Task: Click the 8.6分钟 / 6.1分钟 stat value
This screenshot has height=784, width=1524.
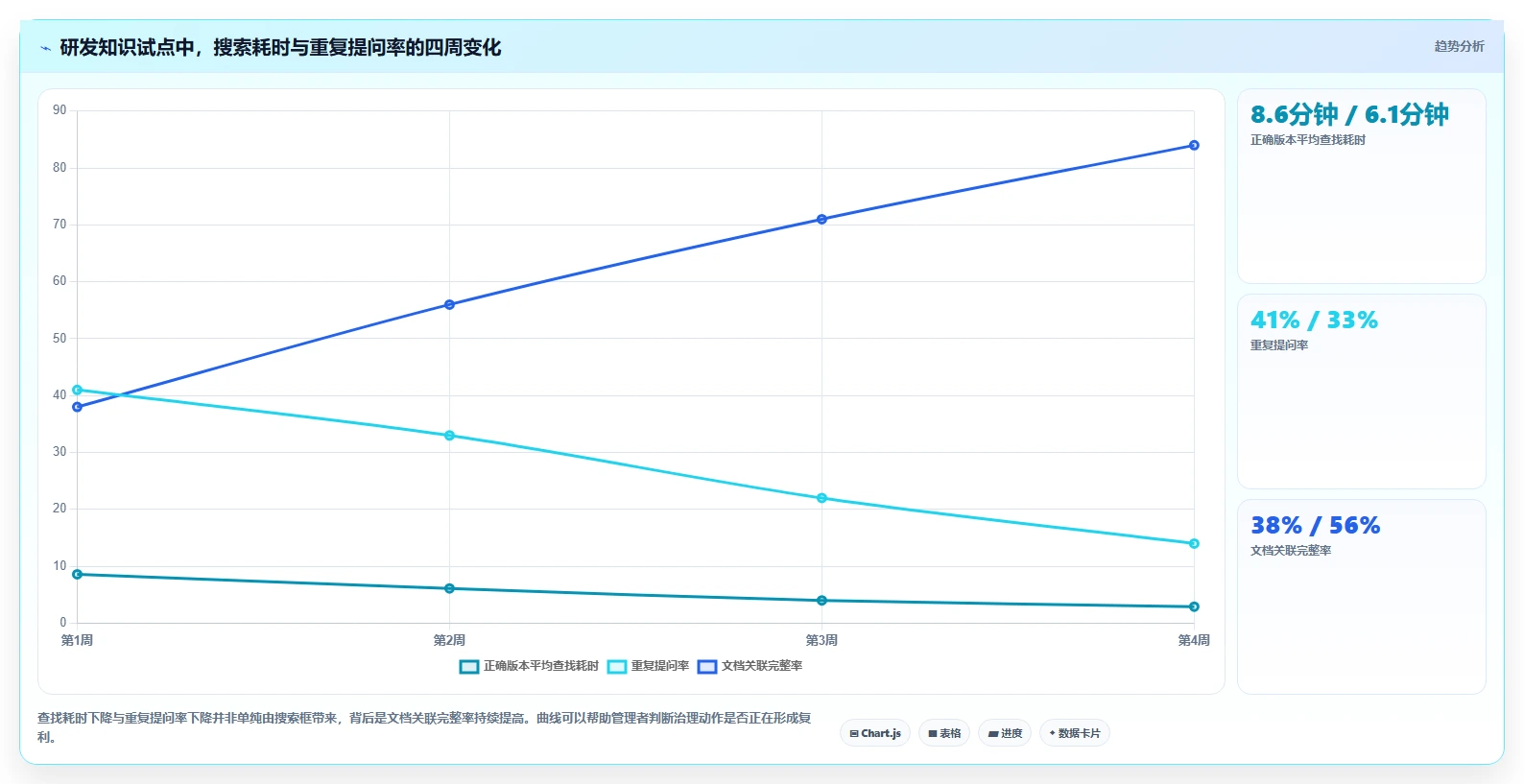Action: 1349,114
